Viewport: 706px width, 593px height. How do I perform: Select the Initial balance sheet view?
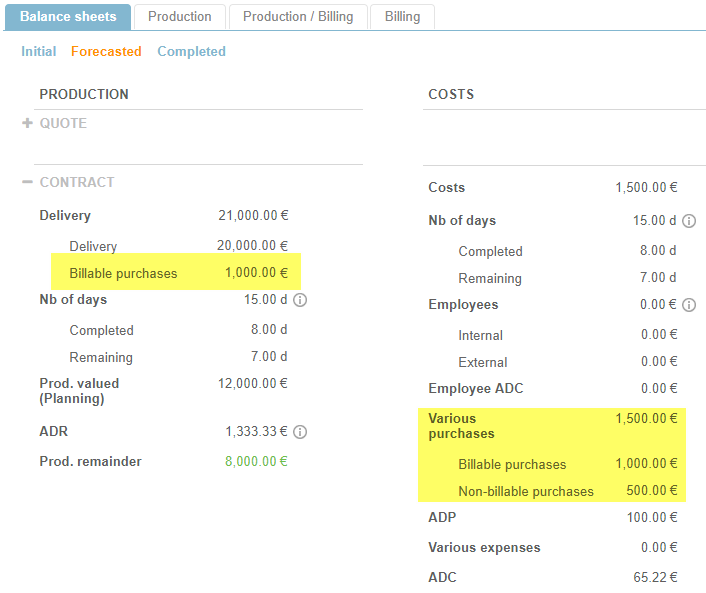point(39,51)
